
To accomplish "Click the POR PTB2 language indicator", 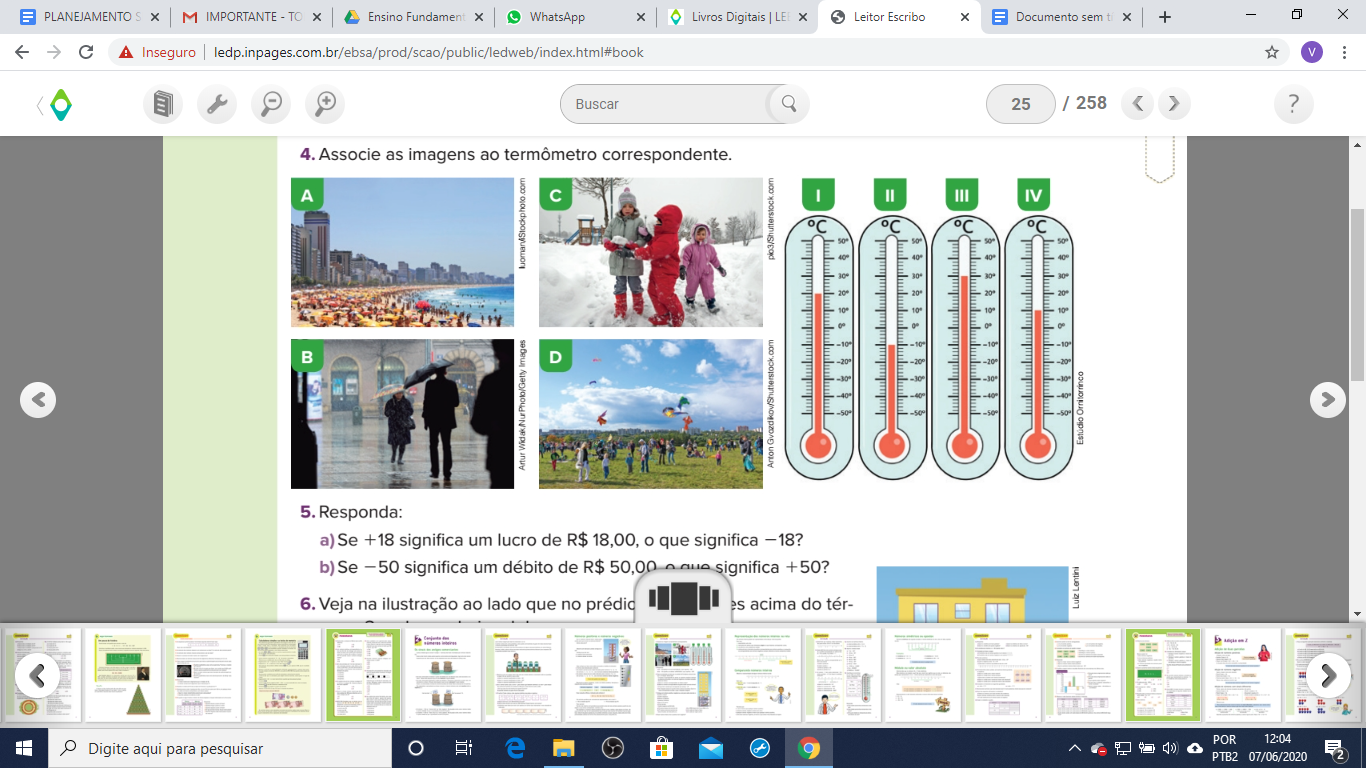I will pos(1224,748).
